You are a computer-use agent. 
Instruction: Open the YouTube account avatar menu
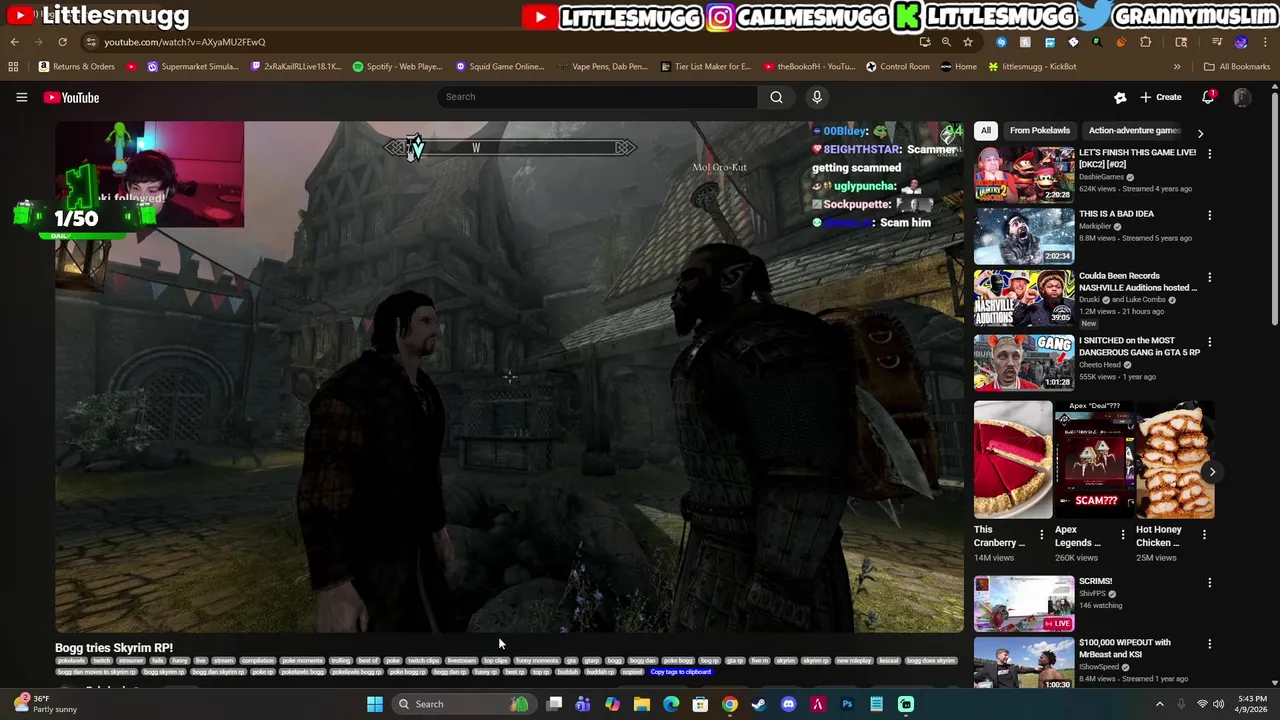(1242, 97)
